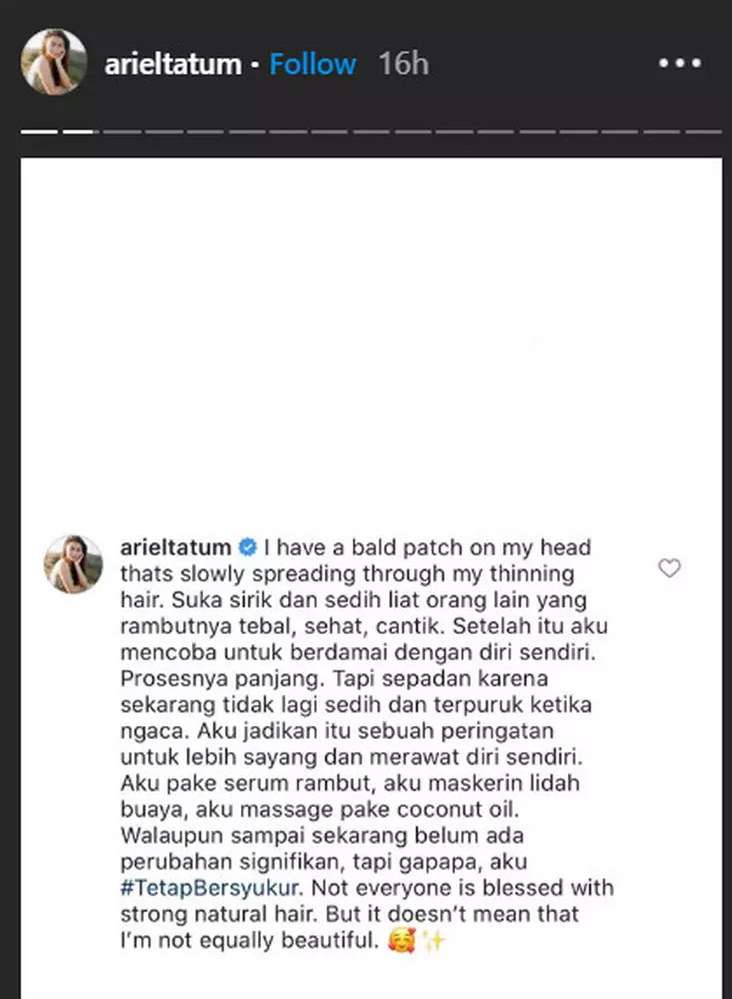The width and height of the screenshot is (732, 999).
Task: Select the fourth story progress segment
Action: pos(163,132)
